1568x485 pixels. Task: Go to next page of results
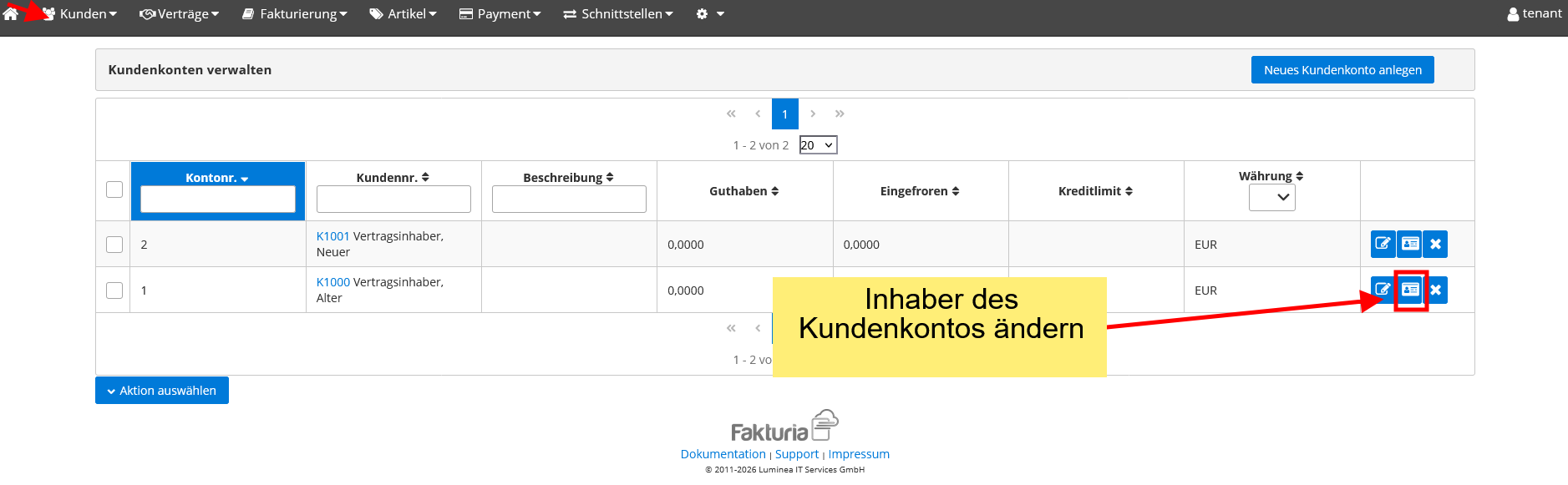pos(812,114)
